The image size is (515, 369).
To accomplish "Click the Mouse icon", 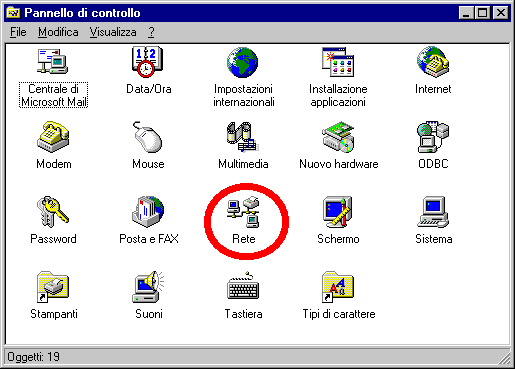I will [148, 137].
